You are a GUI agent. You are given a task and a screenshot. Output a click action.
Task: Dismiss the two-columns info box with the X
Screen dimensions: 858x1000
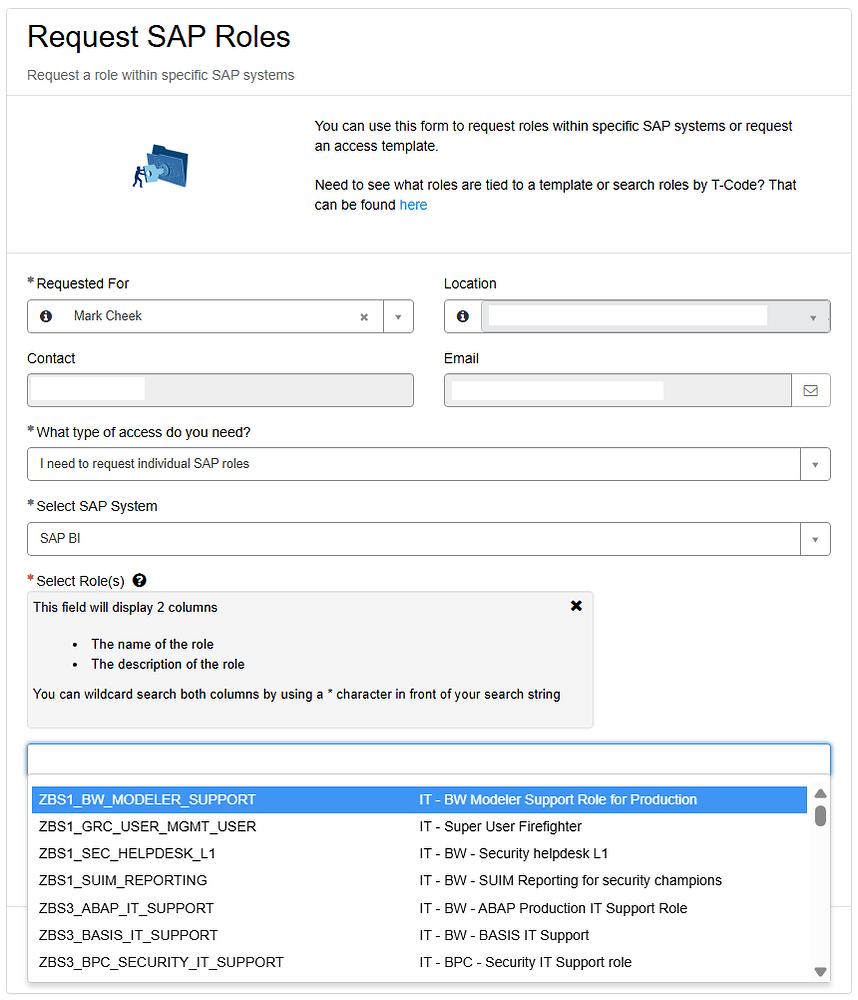tap(576, 605)
